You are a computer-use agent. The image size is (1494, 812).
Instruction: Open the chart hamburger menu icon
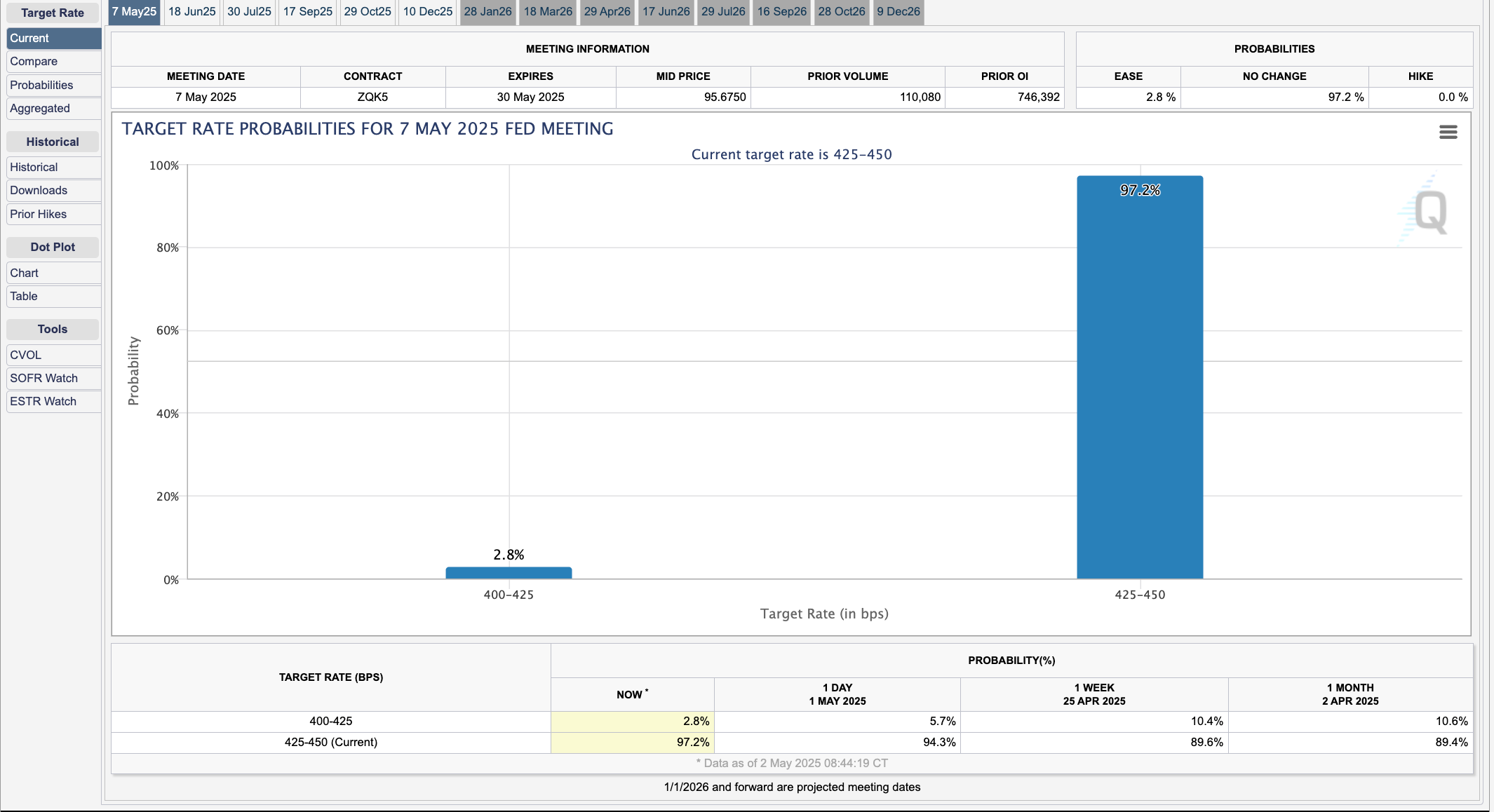click(1448, 132)
